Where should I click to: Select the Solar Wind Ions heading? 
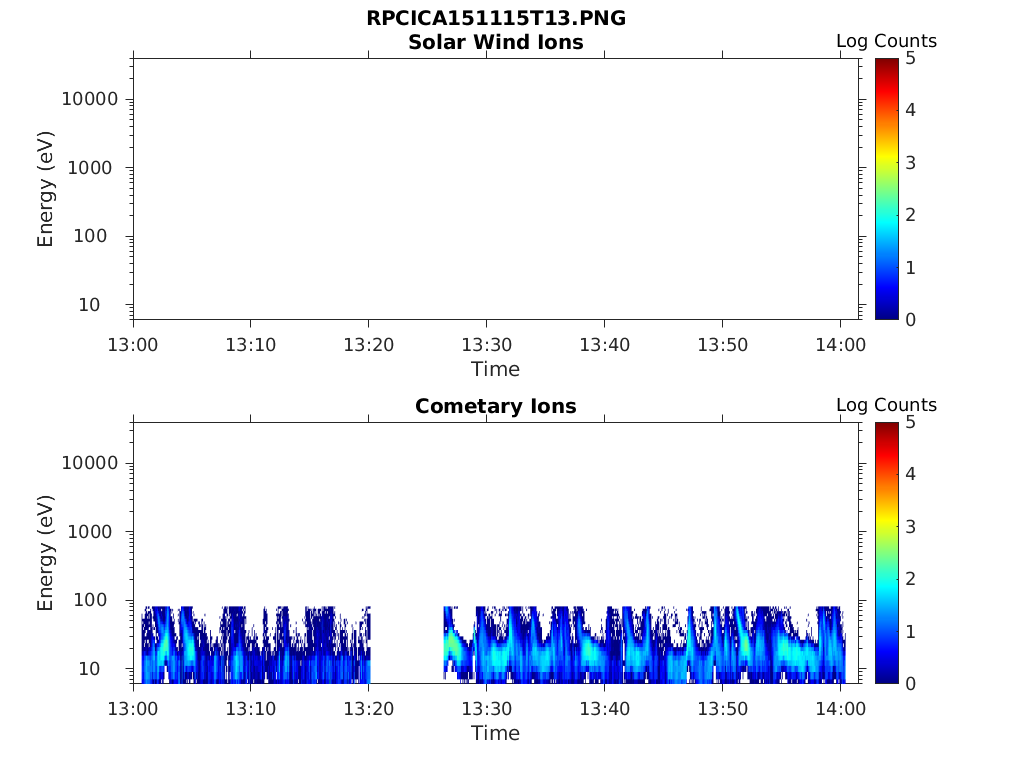pyautogui.click(x=496, y=42)
